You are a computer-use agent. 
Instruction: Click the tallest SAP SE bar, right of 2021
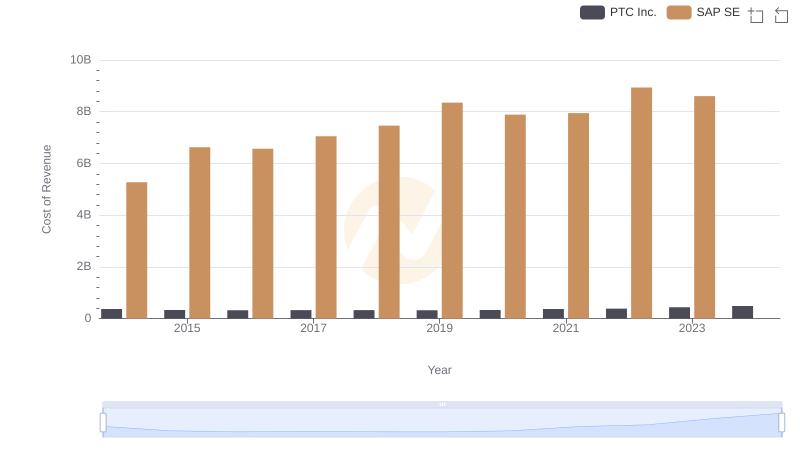point(641,203)
